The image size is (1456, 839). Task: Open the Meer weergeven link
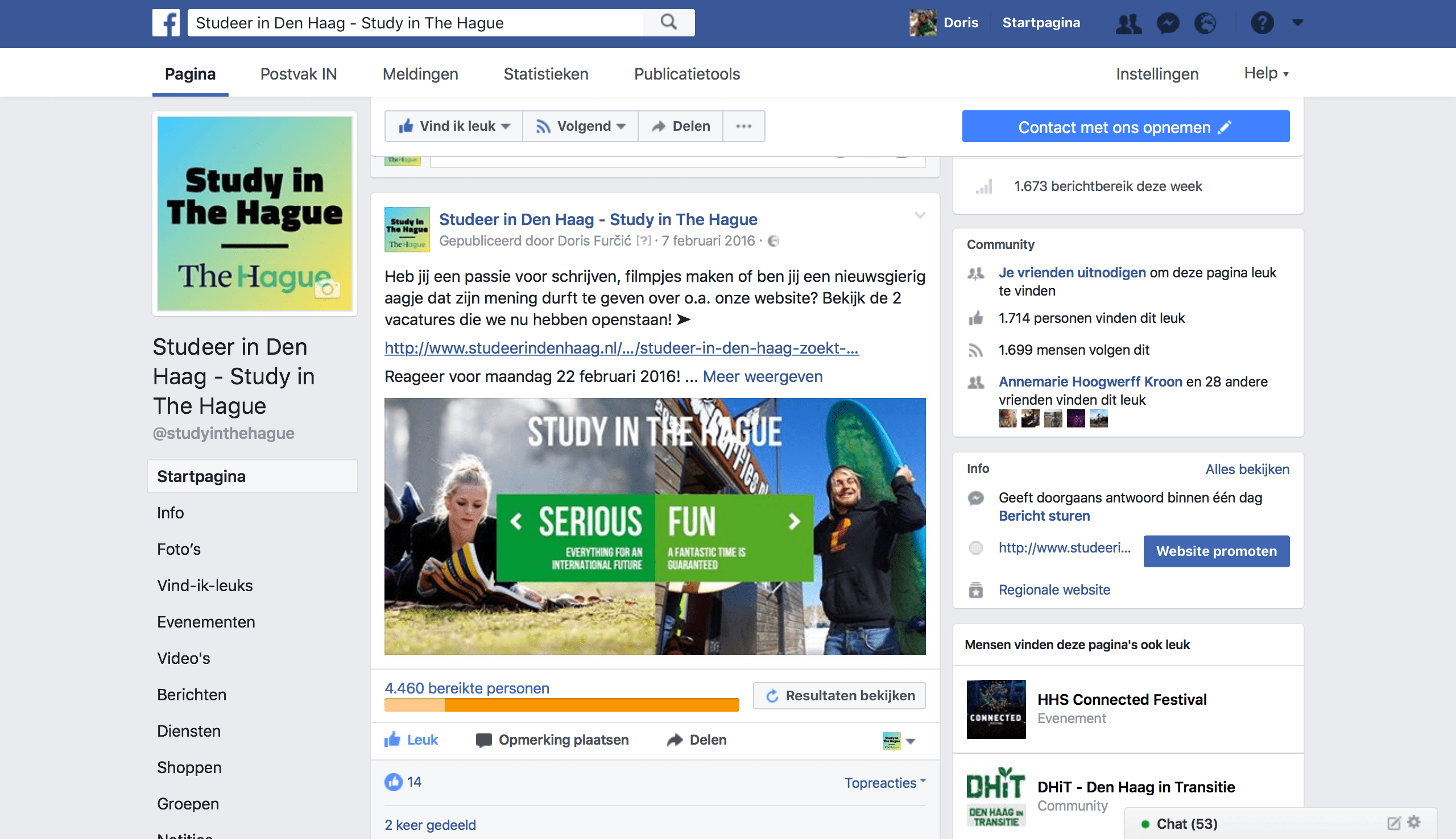coord(762,376)
